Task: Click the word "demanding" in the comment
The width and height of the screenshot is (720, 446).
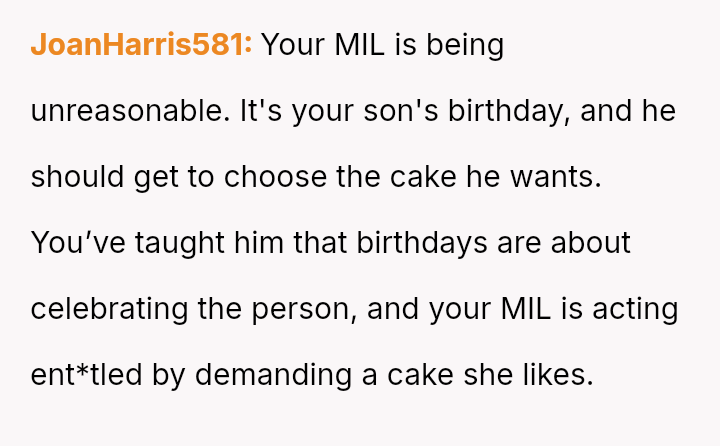Action: [x=274, y=375]
